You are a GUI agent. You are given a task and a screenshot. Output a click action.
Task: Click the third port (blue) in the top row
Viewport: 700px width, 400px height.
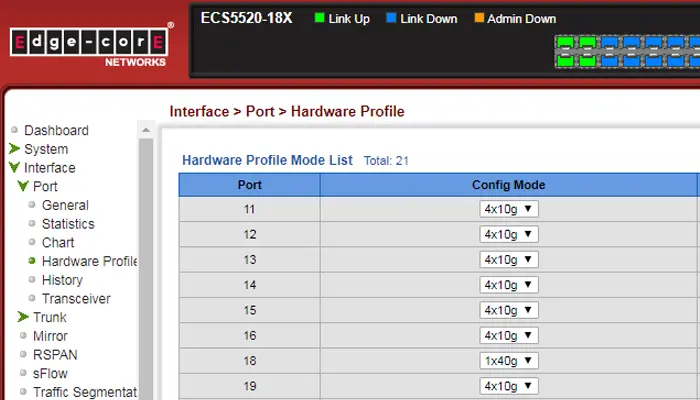609,42
